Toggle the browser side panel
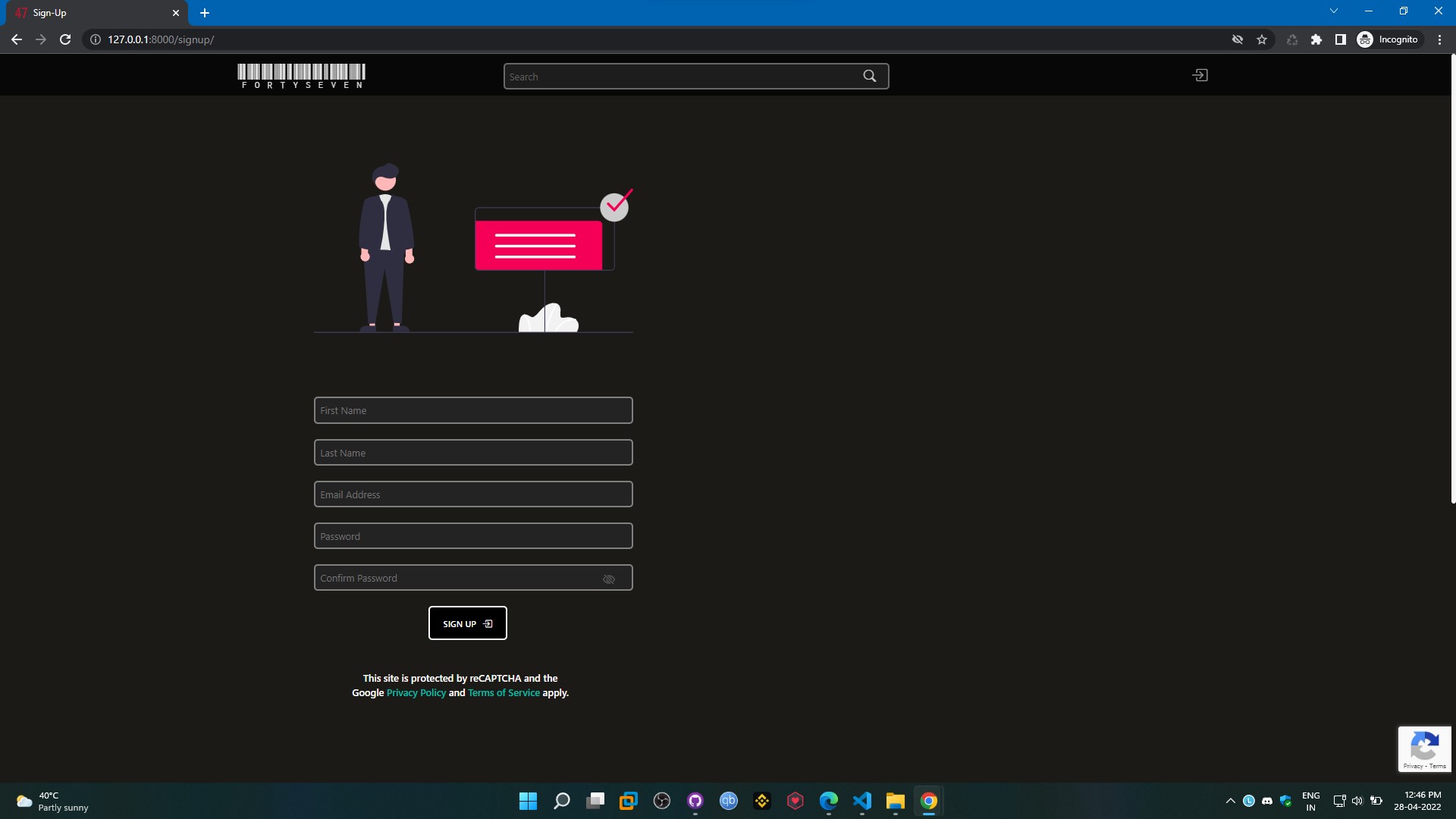The image size is (1456, 819). pyautogui.click(x=1340, y=39)
